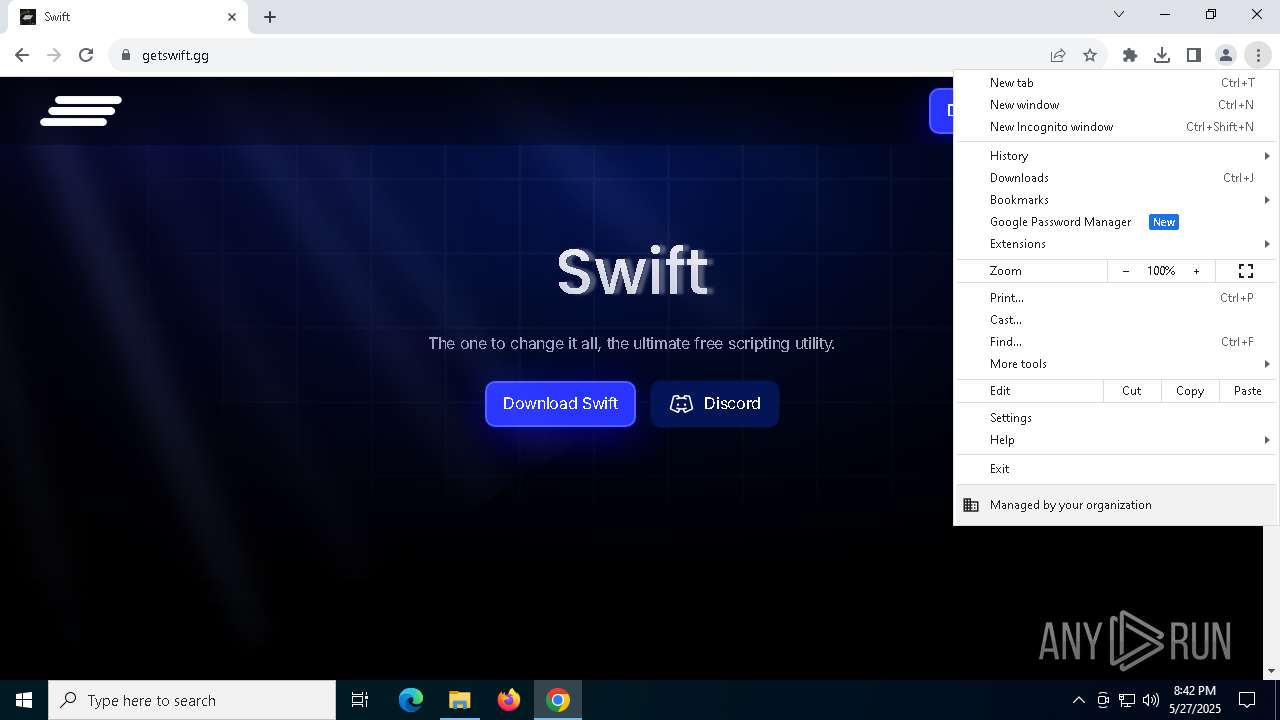Select Find... in the menu
This screenshot has height=720, width=1280.
point(1116,342)
